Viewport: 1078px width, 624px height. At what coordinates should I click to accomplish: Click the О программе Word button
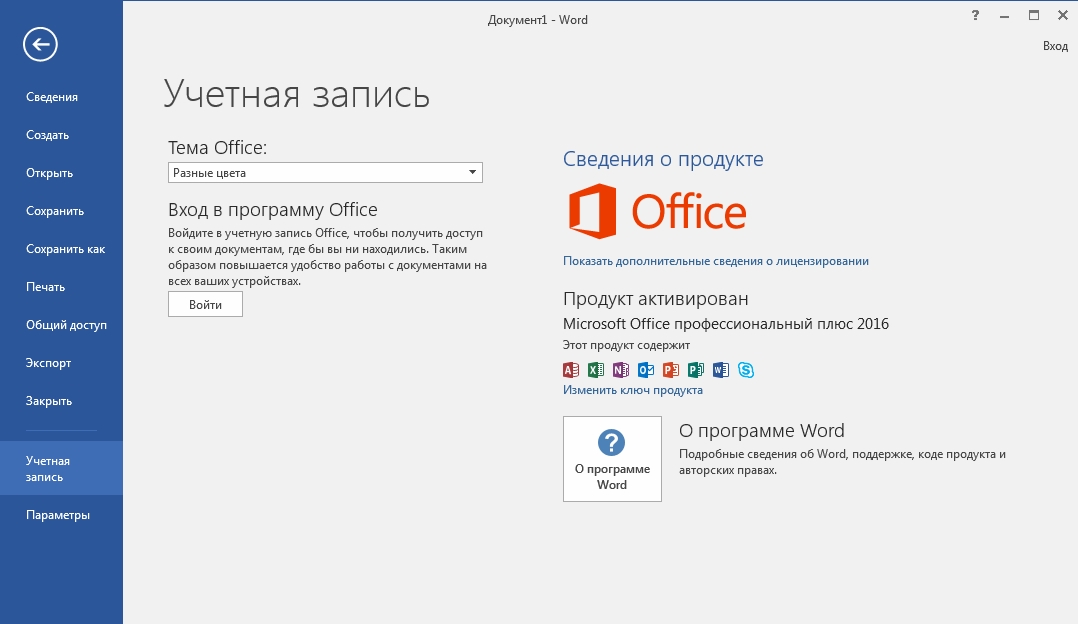(x=613, y=459)
